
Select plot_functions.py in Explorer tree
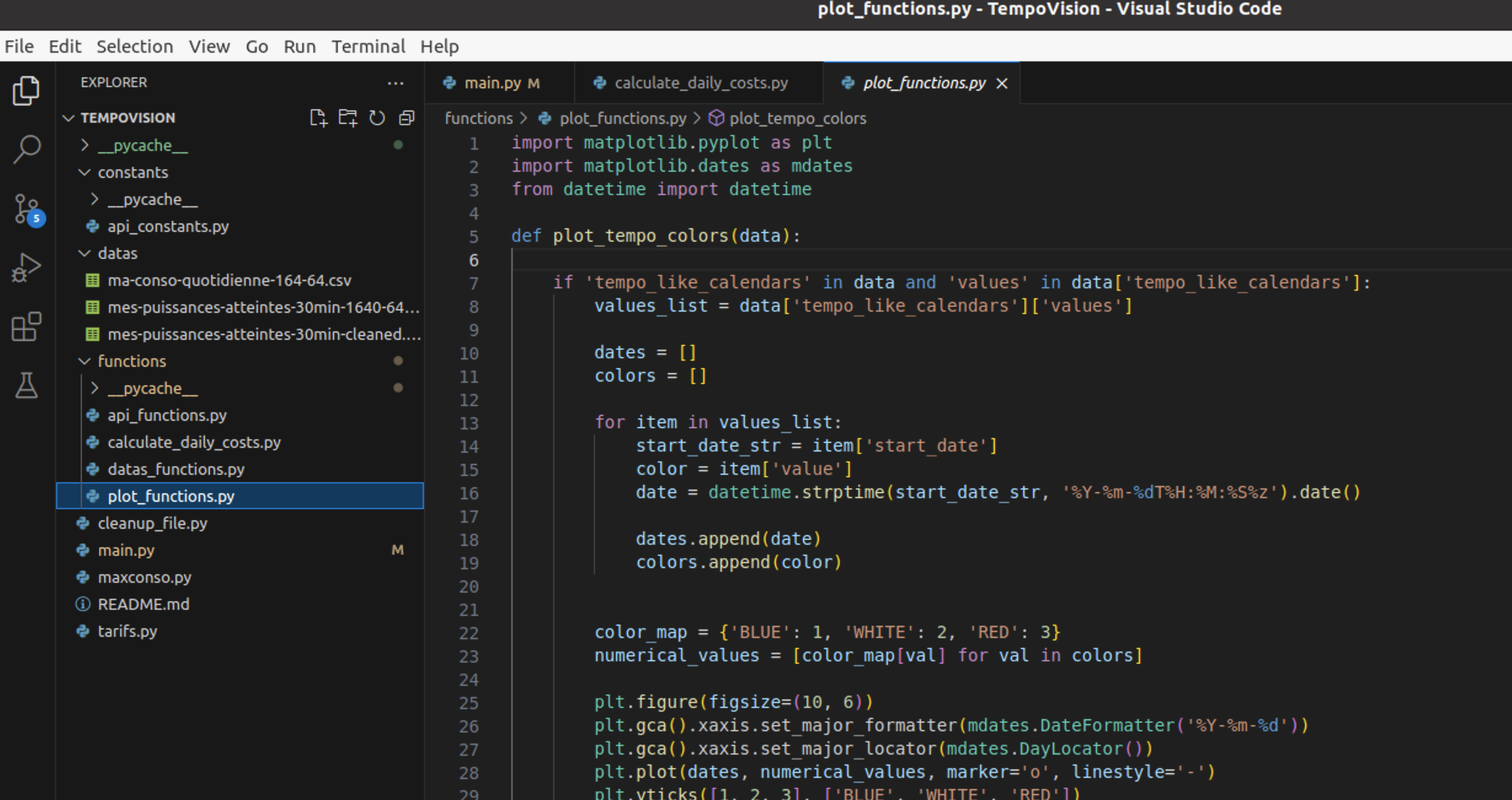point(239,496)
